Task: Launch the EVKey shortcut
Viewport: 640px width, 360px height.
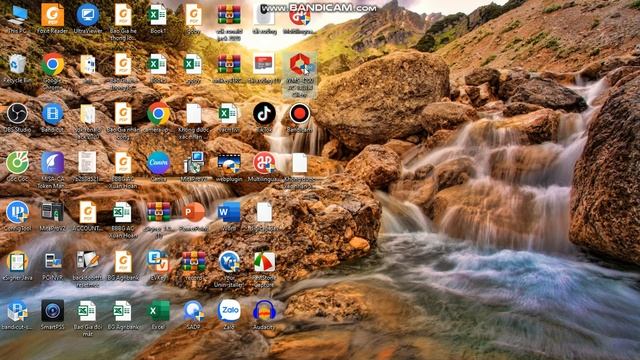Action: point(158,266)
